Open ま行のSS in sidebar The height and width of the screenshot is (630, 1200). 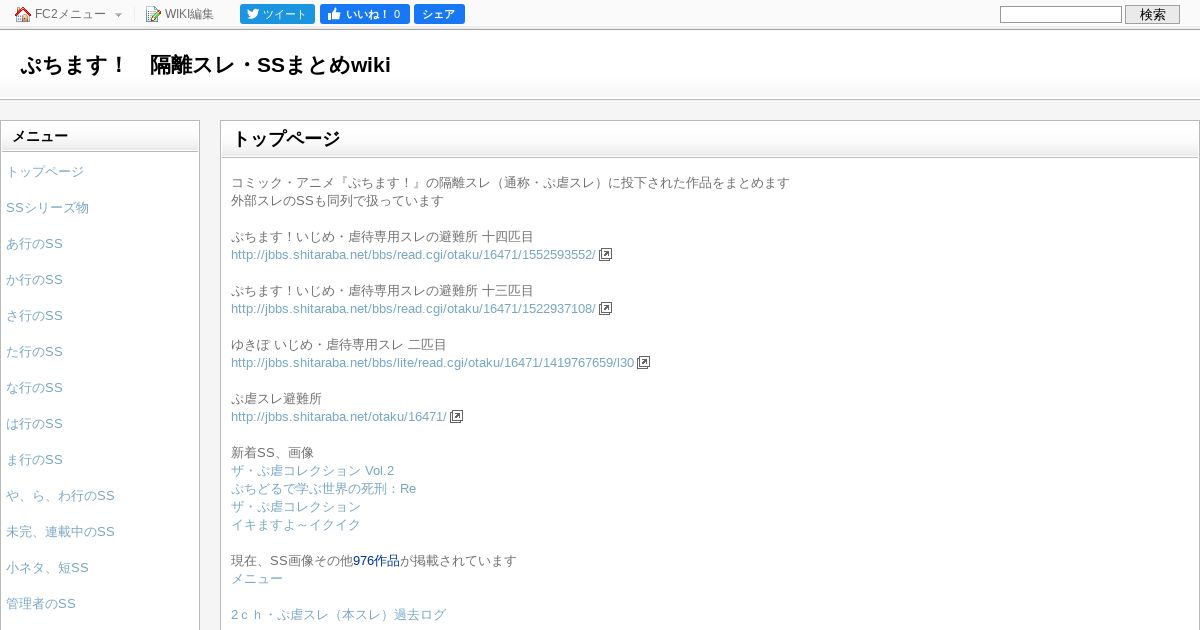click(x=34, y=460)
